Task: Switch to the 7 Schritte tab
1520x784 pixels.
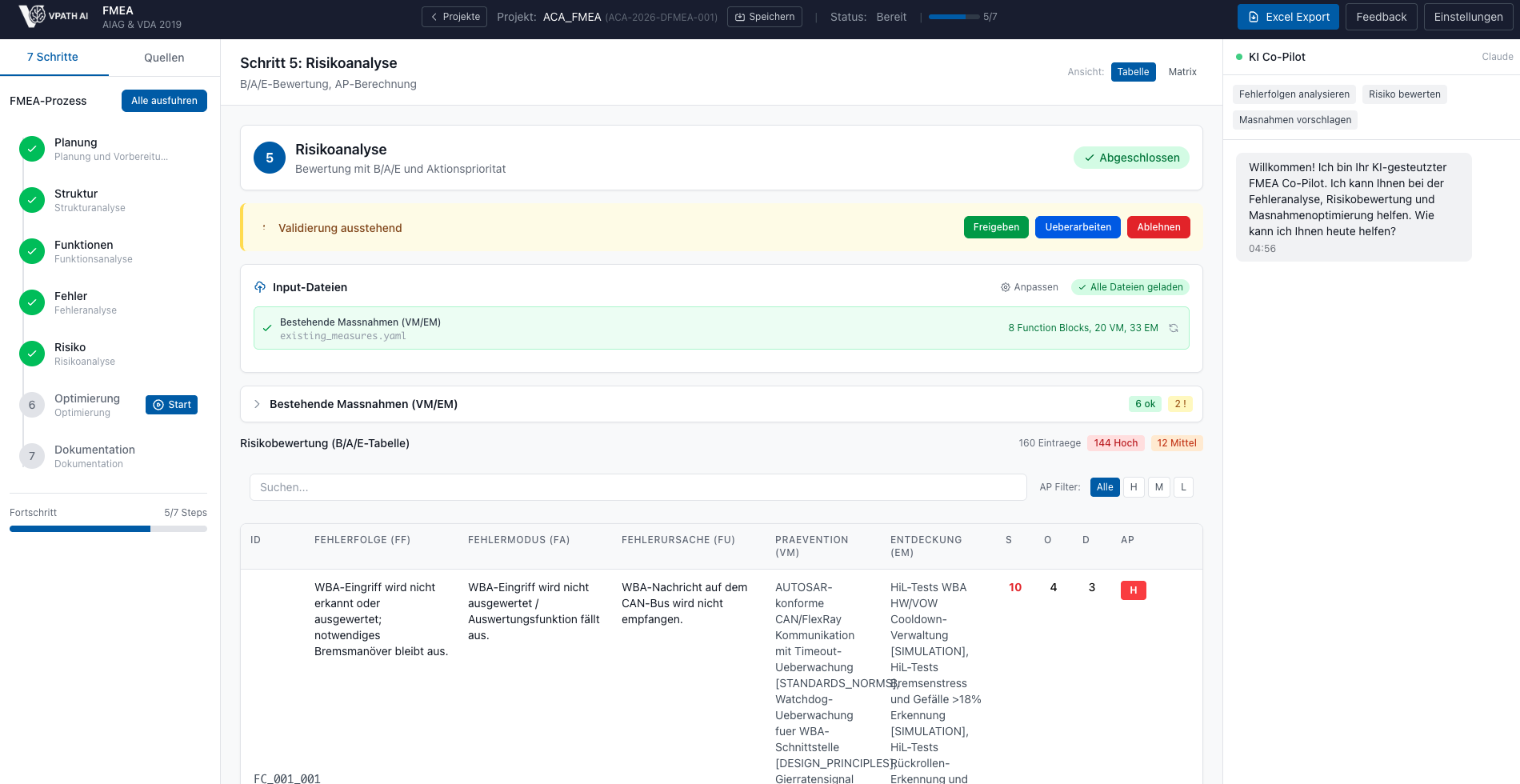Action: click(x=53, y=58)
